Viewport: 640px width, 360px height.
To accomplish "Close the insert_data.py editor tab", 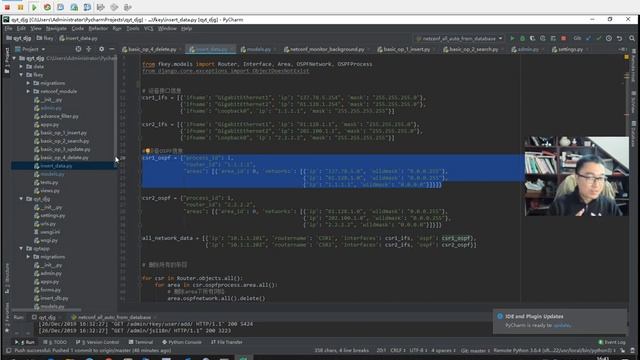I will pos(232,49).
